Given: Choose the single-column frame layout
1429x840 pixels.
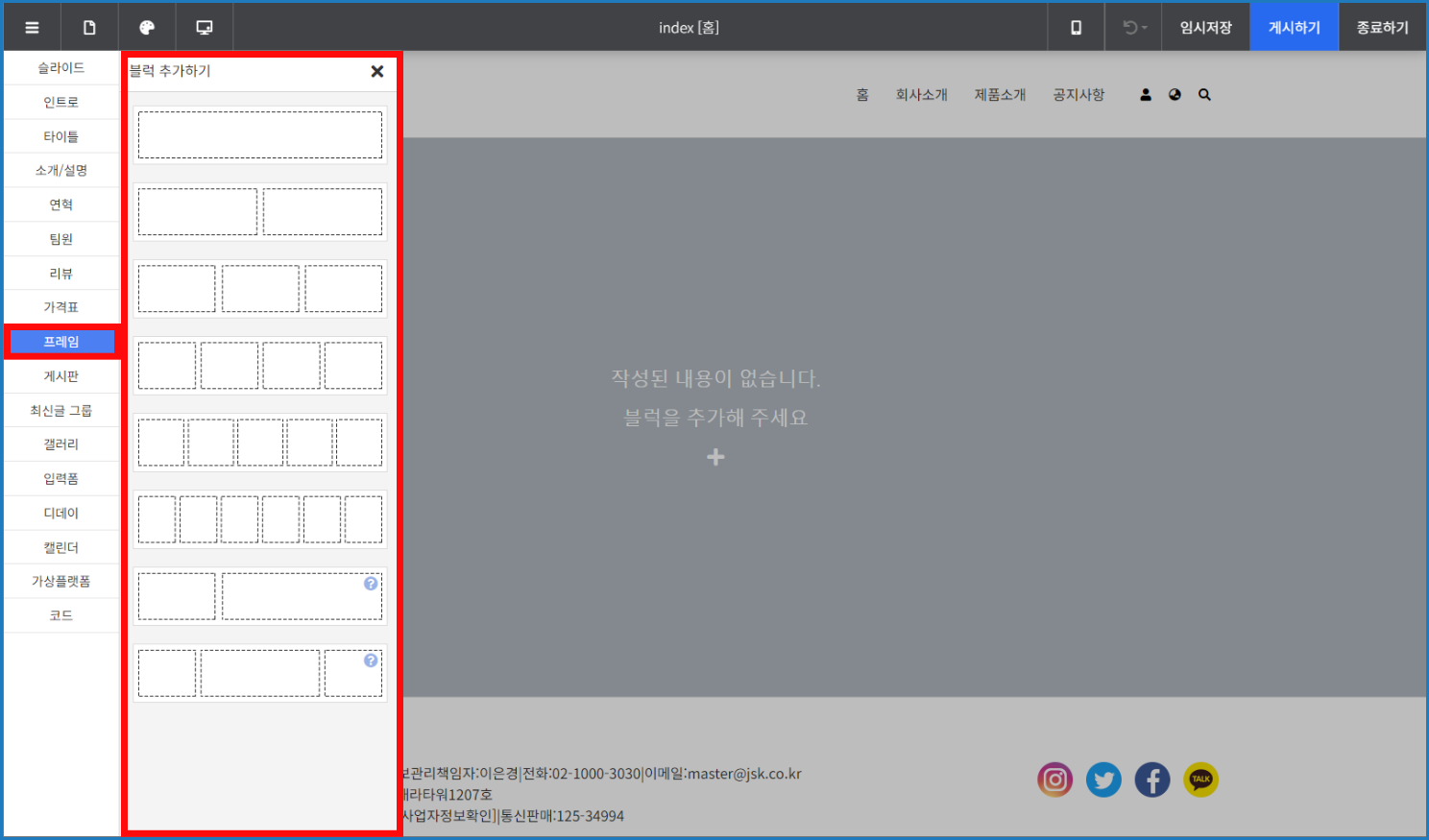Looking at the screenshot, I should tap(260, 135).
